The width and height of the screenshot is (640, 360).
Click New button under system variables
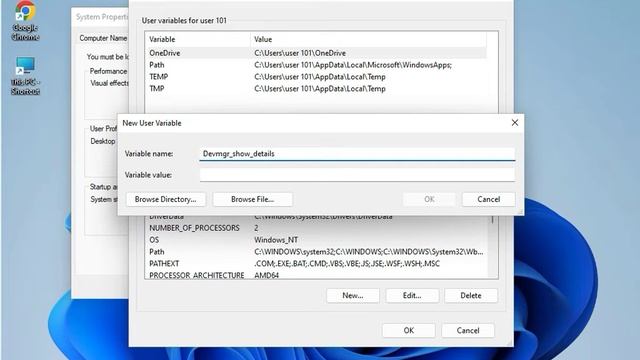coord(353,296)
